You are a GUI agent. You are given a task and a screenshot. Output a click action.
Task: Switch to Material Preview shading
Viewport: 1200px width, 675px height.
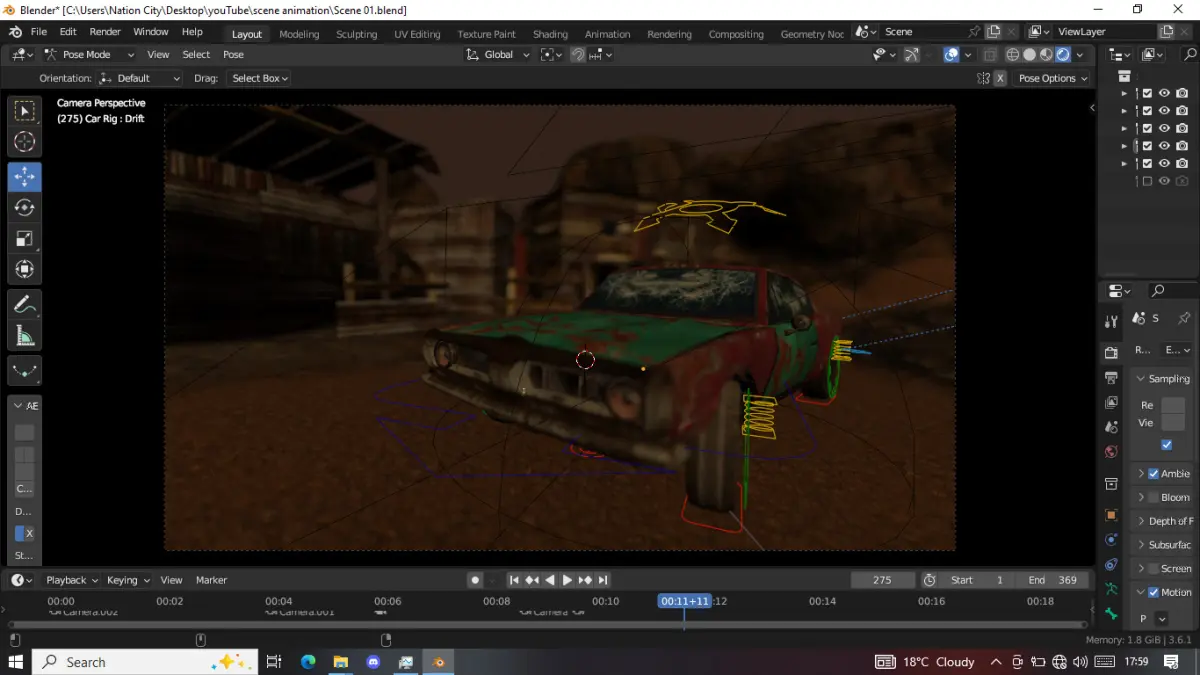pos(1046,55)
